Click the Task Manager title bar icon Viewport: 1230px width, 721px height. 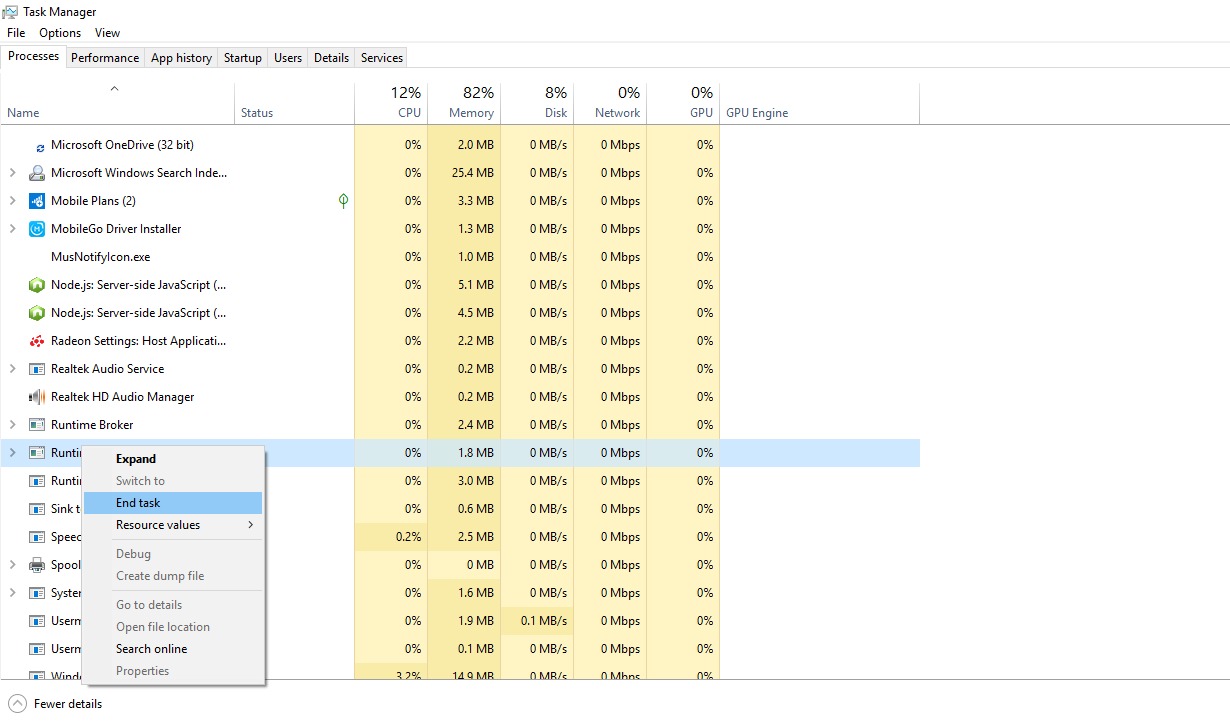point(10,12)
